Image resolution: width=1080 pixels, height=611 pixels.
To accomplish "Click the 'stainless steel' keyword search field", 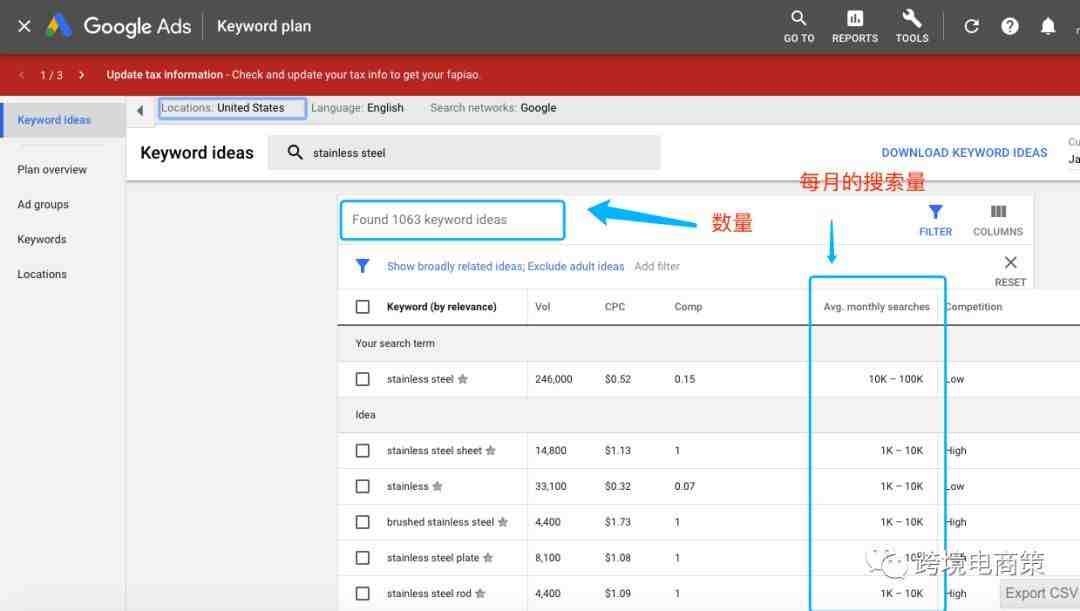I will coord(464,152).
